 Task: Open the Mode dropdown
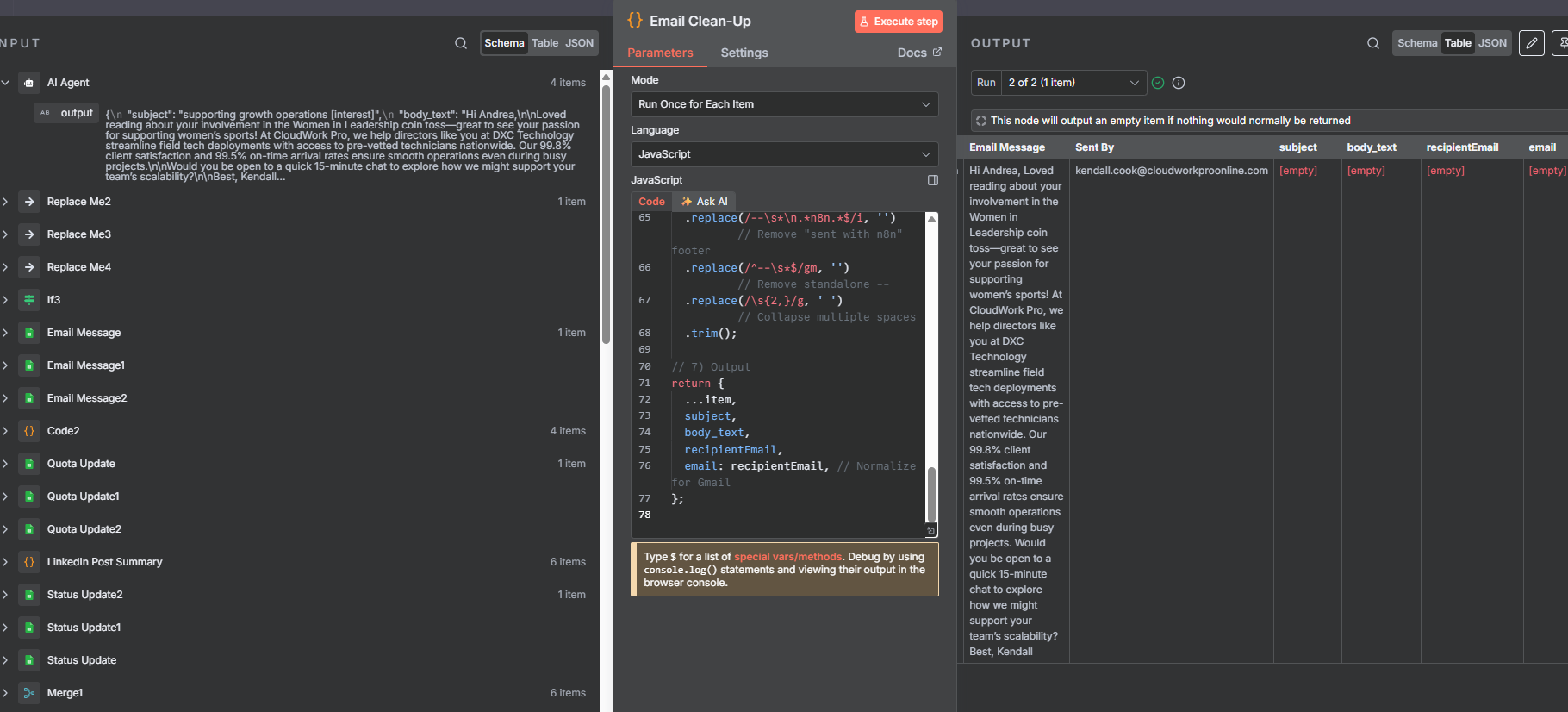point(784,104)
